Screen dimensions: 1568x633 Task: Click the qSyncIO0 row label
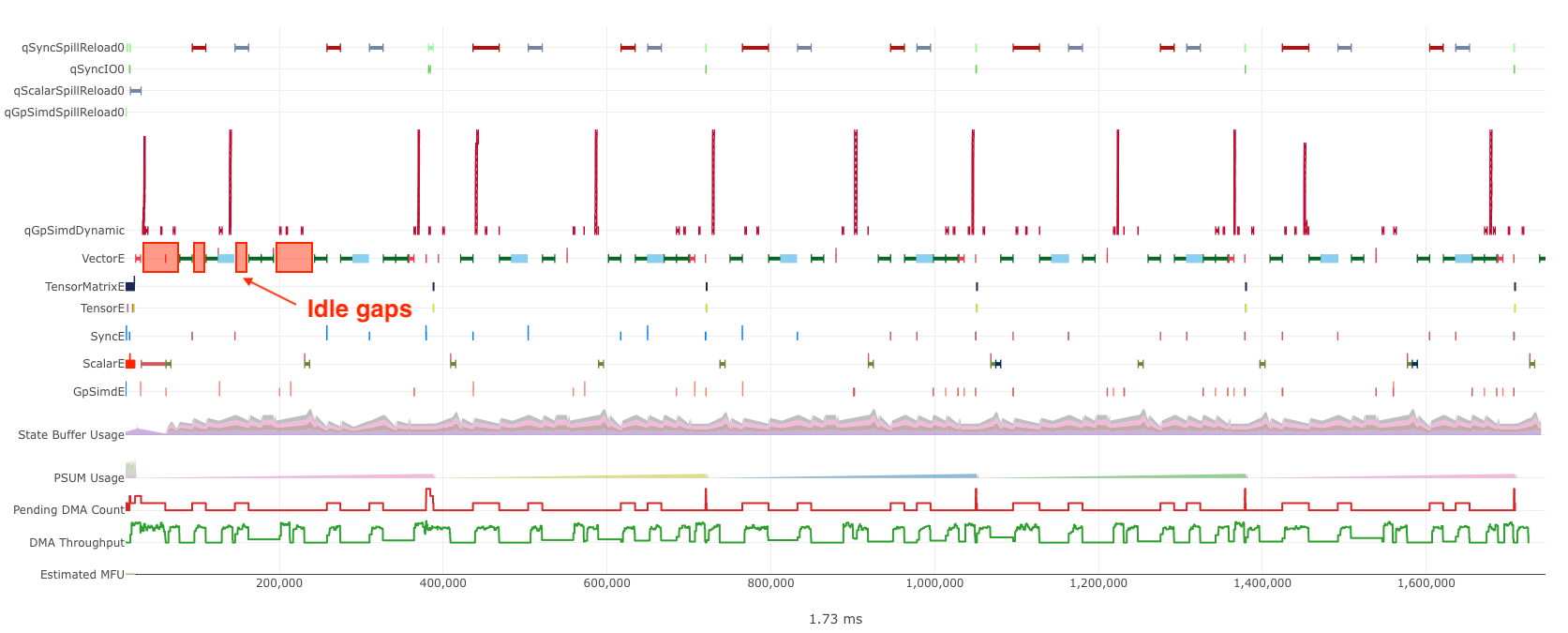[97, 69]
